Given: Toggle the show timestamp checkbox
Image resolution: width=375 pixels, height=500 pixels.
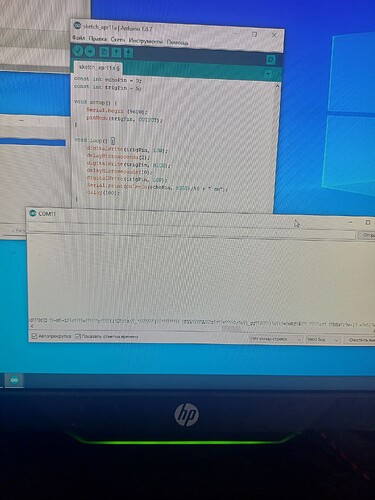Looking at the screenshot, I should [x=78, y=336].
